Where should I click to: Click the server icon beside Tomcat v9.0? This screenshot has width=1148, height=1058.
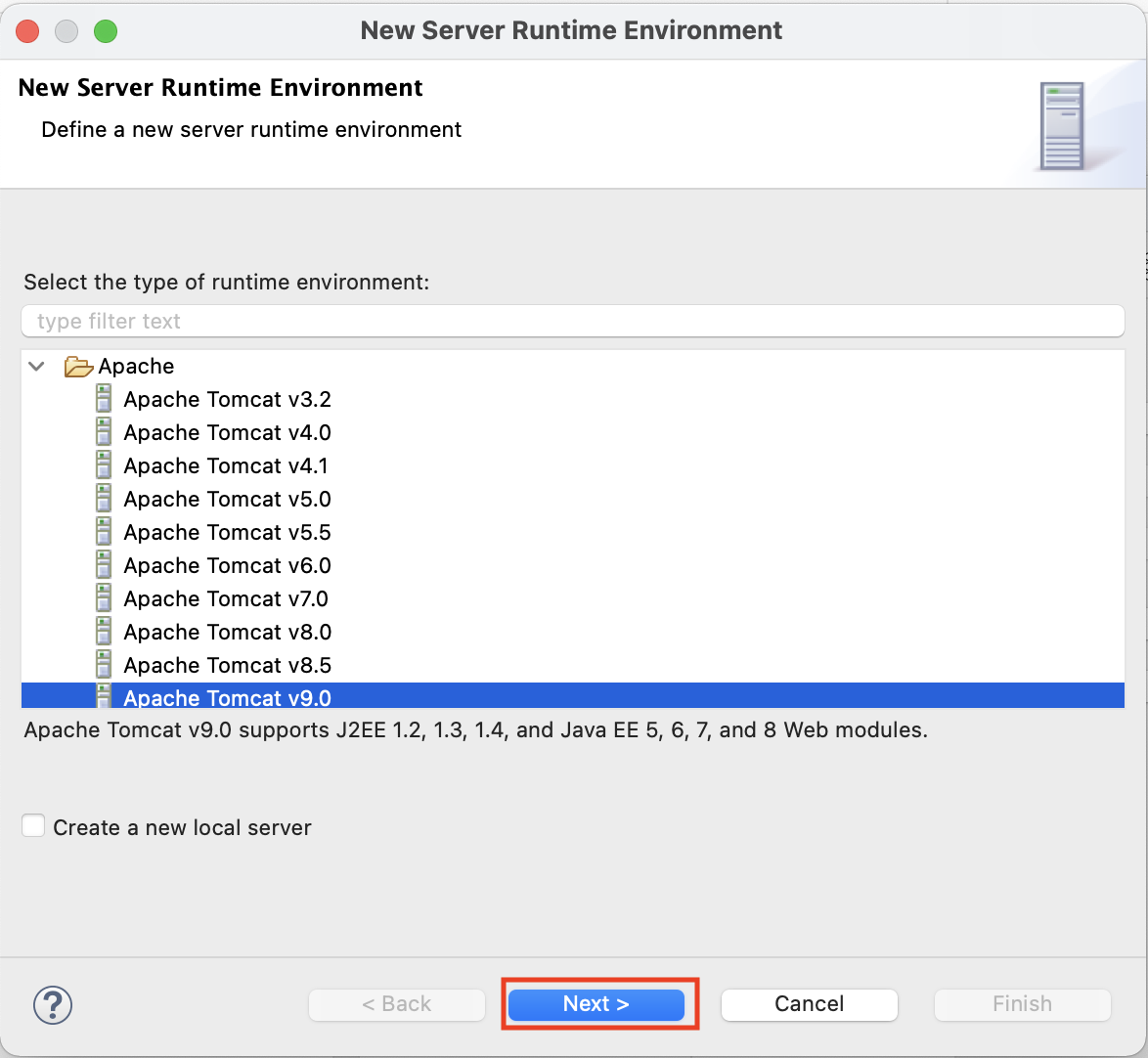pyautogui.click(x=104, y=695)
